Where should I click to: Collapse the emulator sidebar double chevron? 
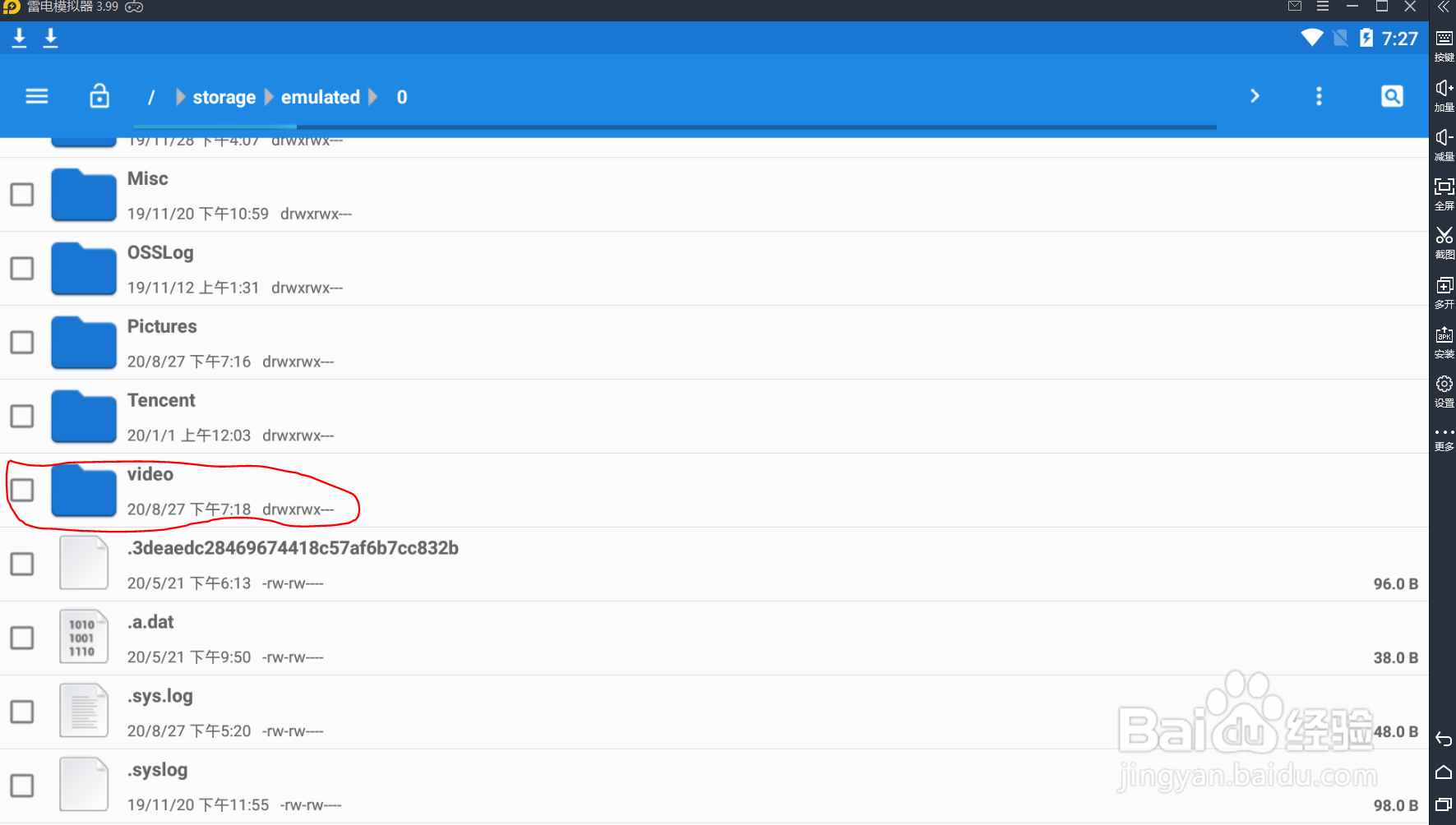coord(1444,7)
